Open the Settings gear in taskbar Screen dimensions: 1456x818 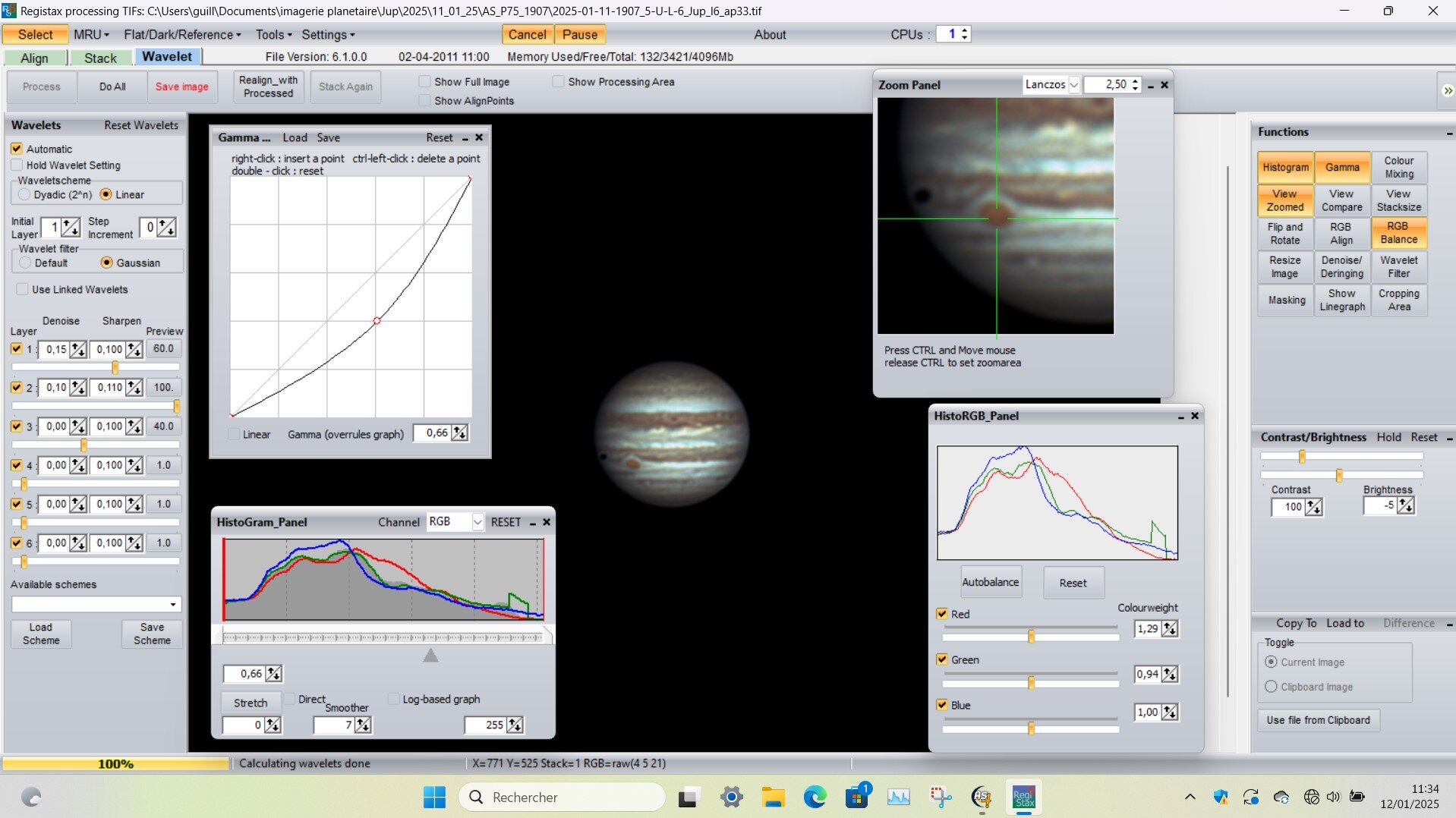tap(731, 797)
